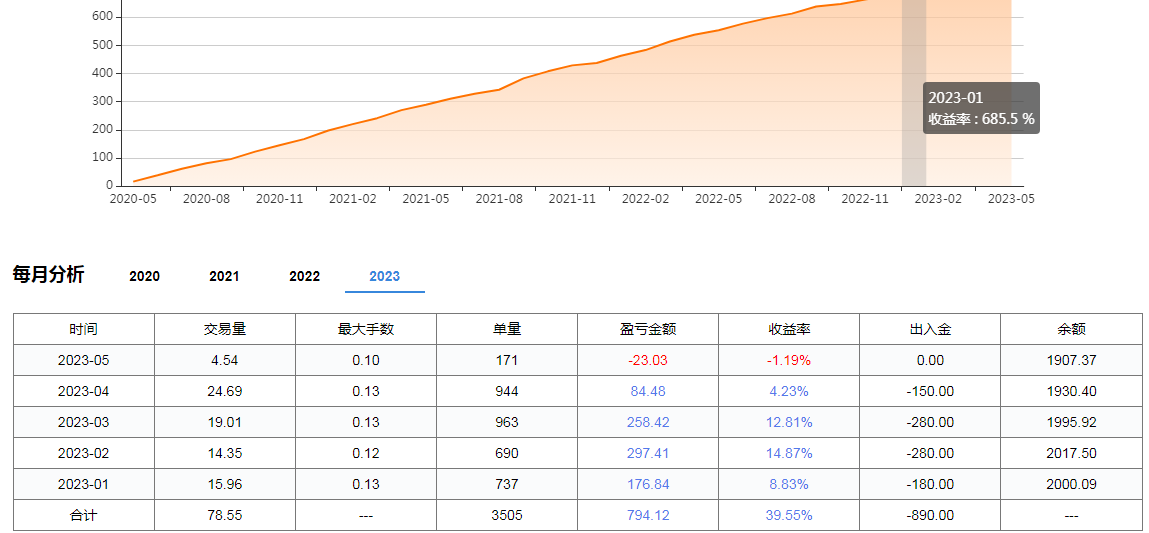Viewport: 1149px width, 533px height.
Task: Click the 12.81% return rate cell
Action: tap(788, 422)
